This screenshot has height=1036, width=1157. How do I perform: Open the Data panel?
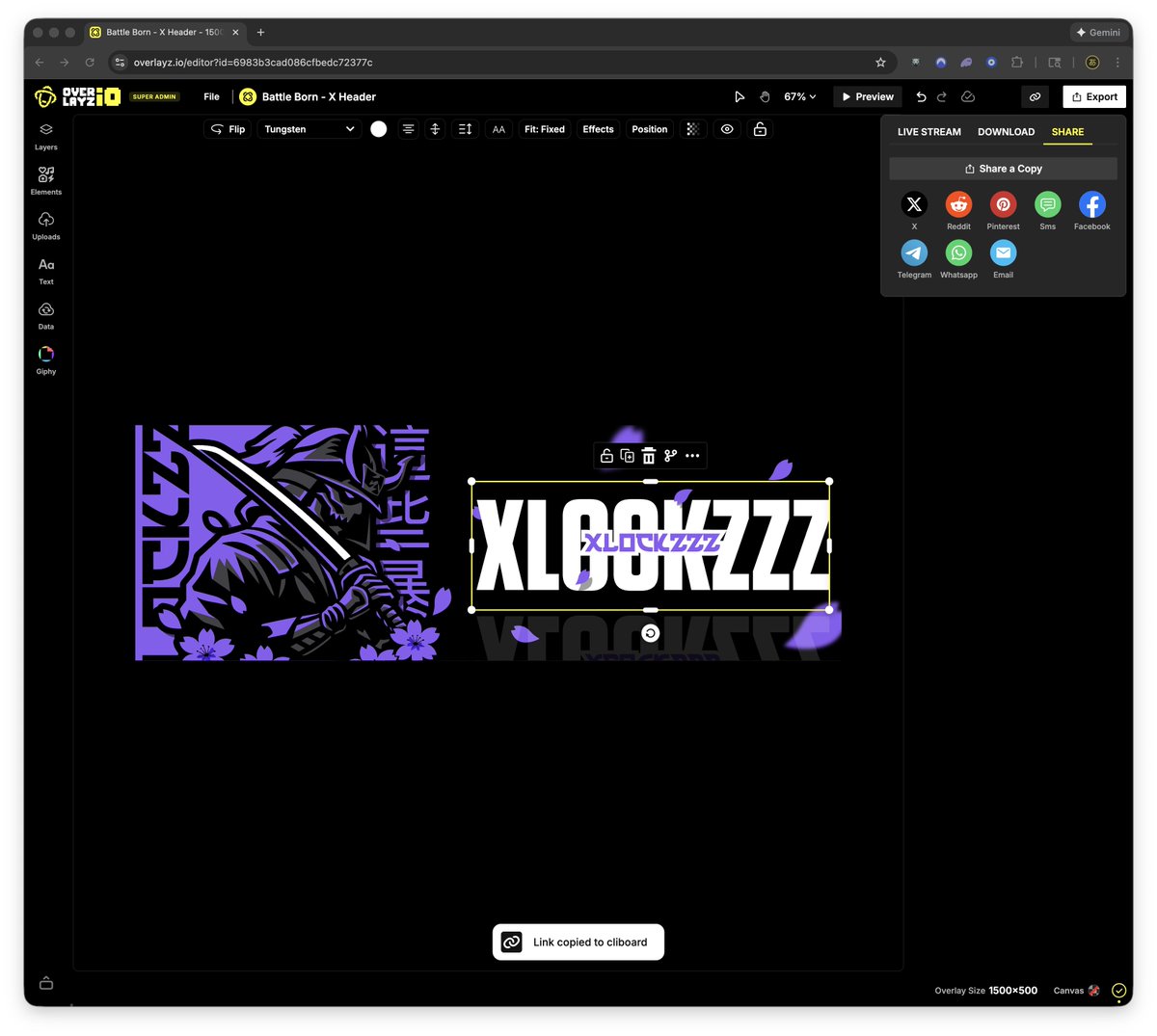[45, 315]
